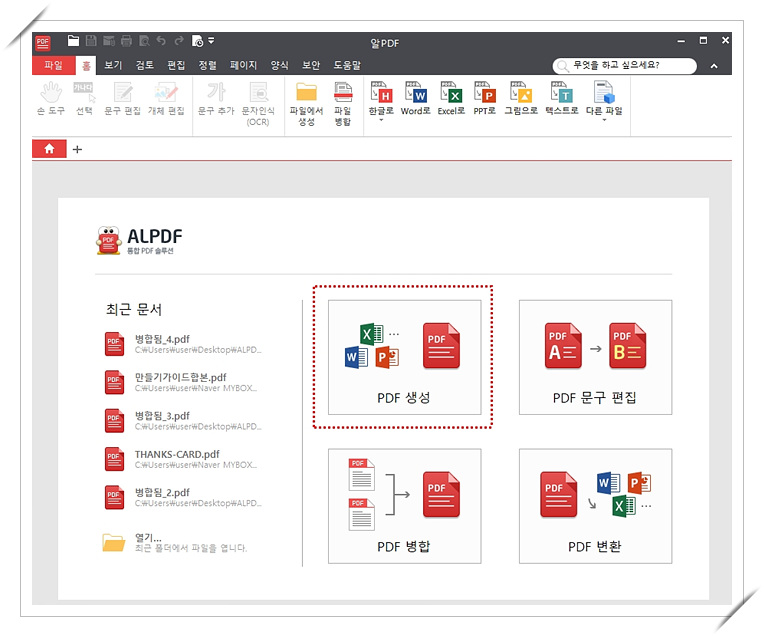
Task: Convert to 텍스트로 text icon
Action: 562,99
